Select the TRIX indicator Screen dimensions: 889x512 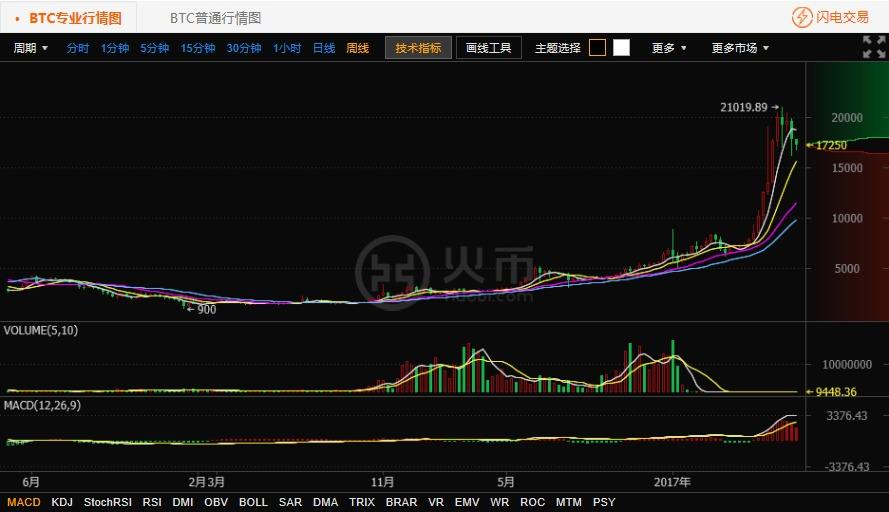point(362,502)
